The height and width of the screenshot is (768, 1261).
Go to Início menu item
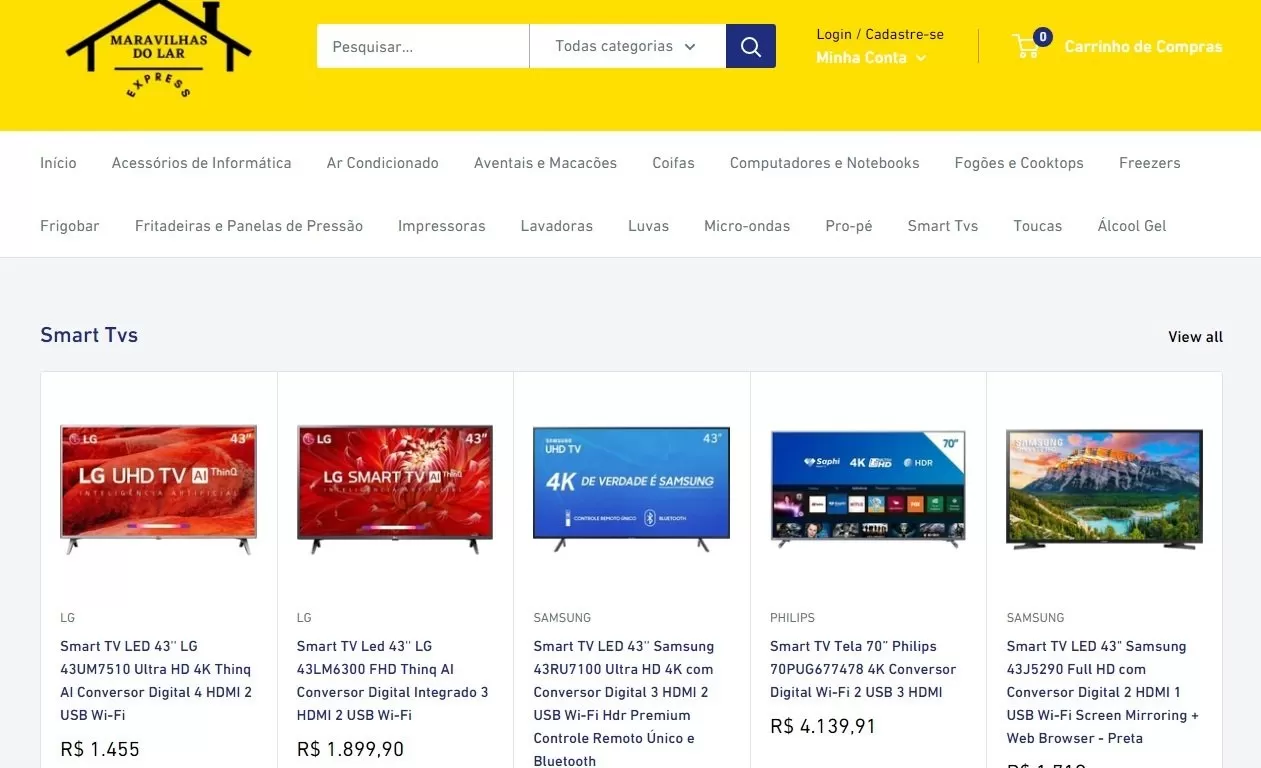pyautogui.click(x=58, y=163)
